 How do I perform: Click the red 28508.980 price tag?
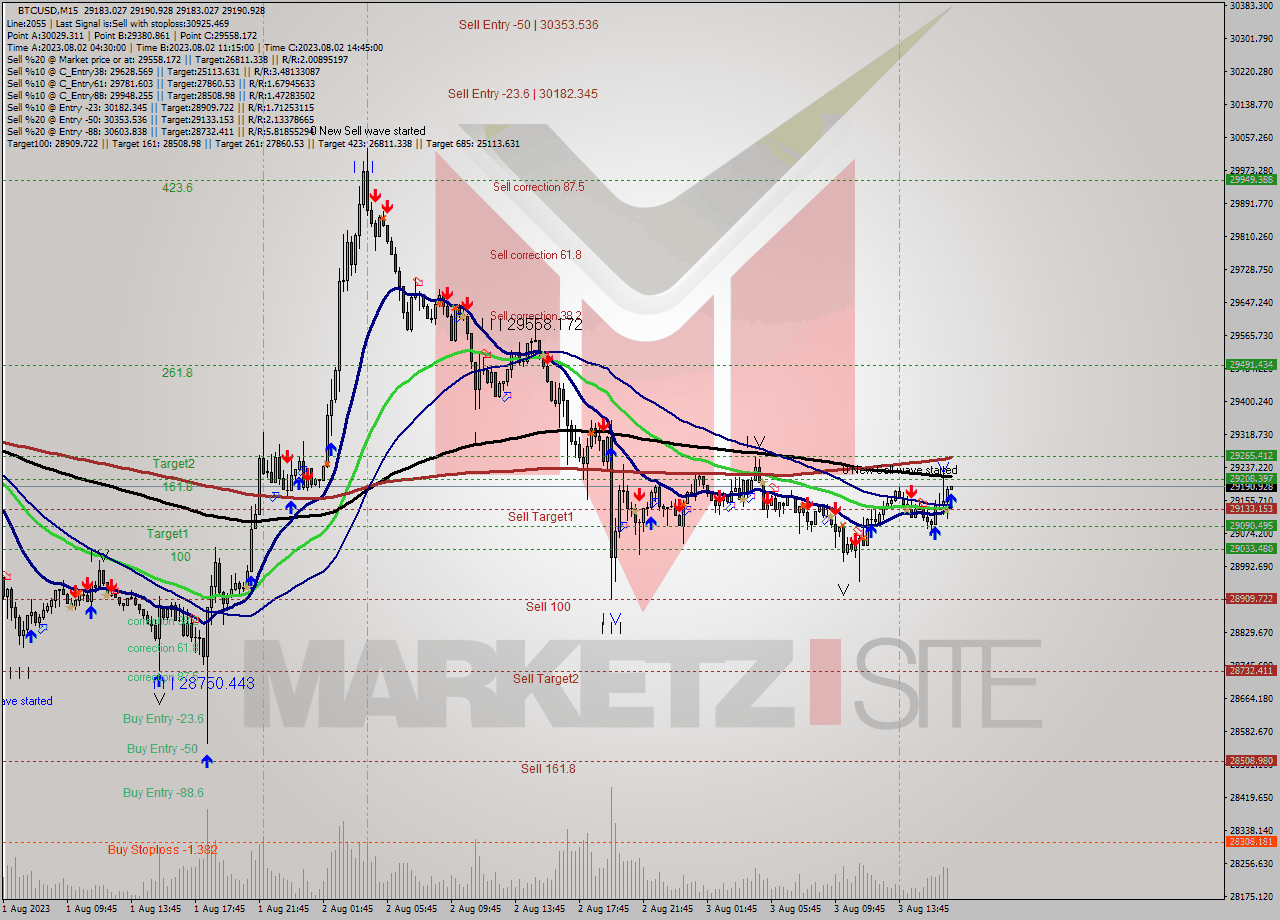[x=1250, y=760]
